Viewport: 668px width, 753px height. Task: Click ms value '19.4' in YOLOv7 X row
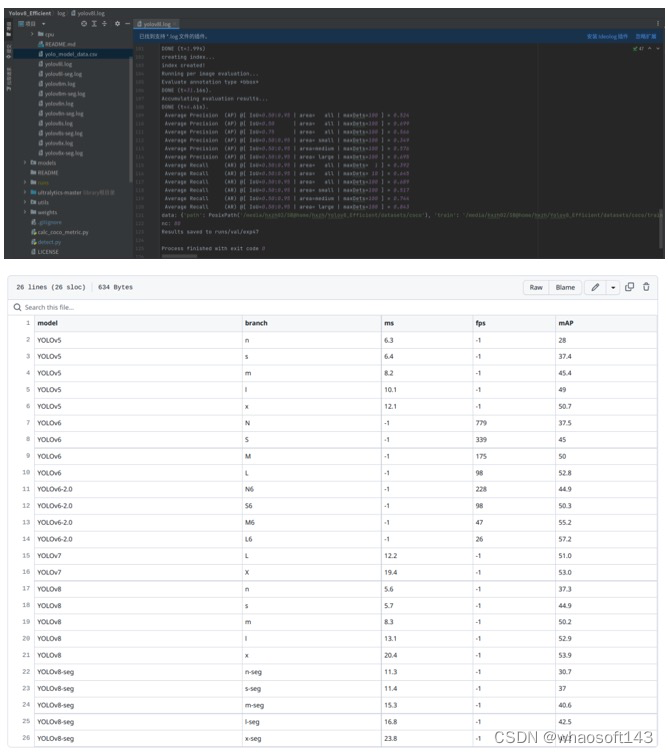coord(390,572)
